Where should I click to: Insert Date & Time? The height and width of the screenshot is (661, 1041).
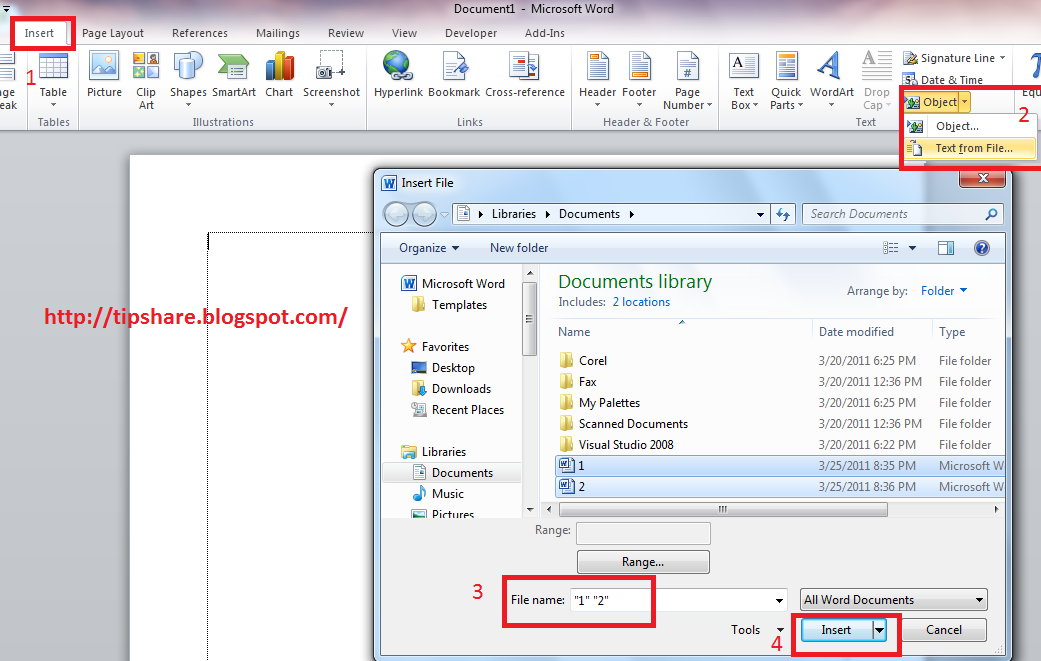click(x=943, y=80)
